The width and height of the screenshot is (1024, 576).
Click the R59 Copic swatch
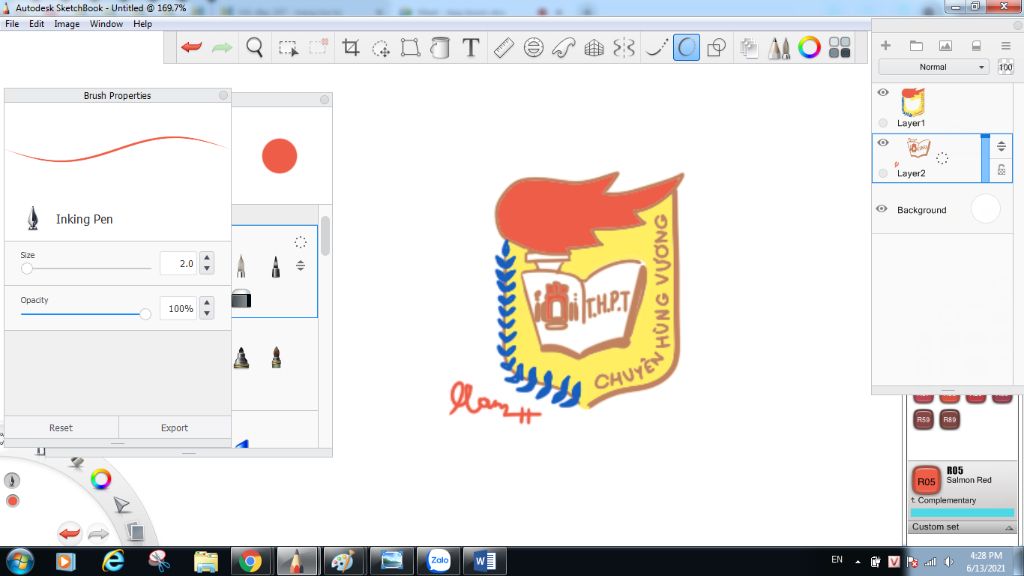point(923,419)
